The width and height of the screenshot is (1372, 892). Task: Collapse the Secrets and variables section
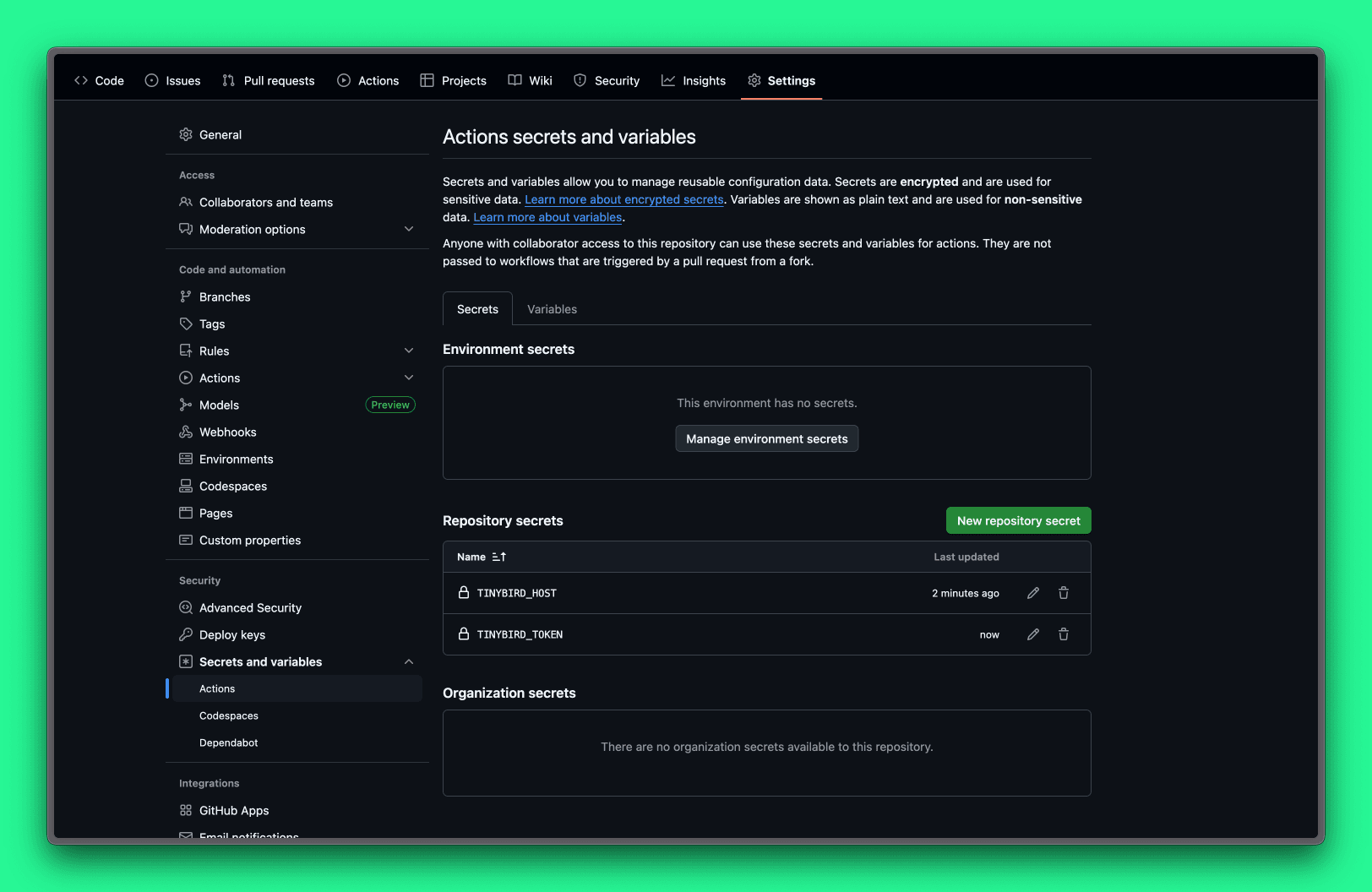pyautogui.click(x=409, y=661)
